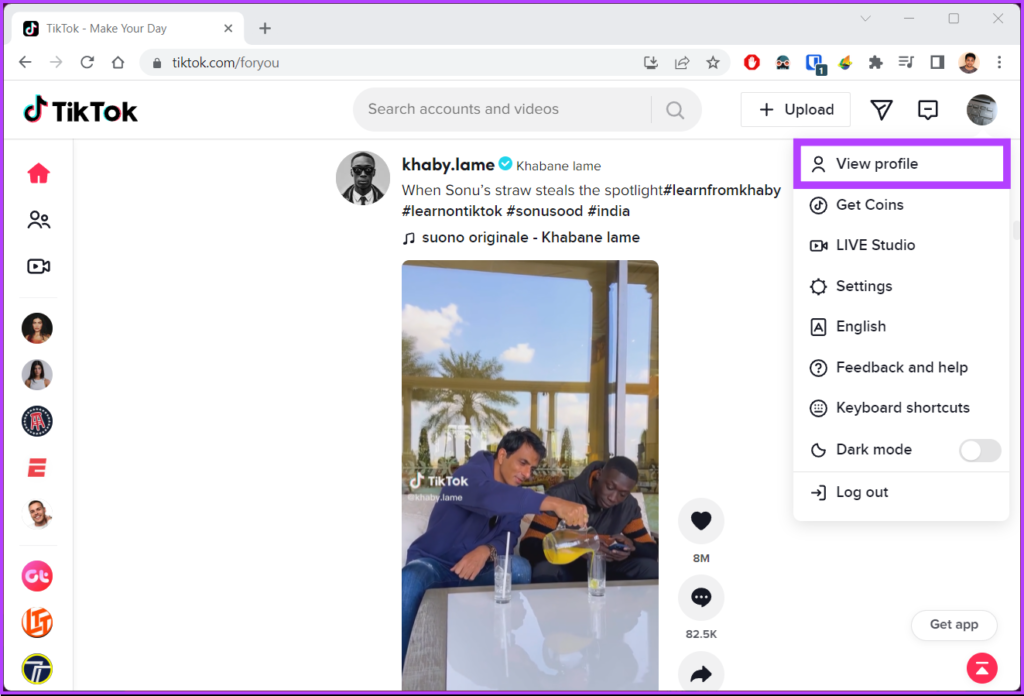The height and width of the screenshot is (696, 1024).
Task: Share the video with arrow icon
Action: (x=700, y=673)
